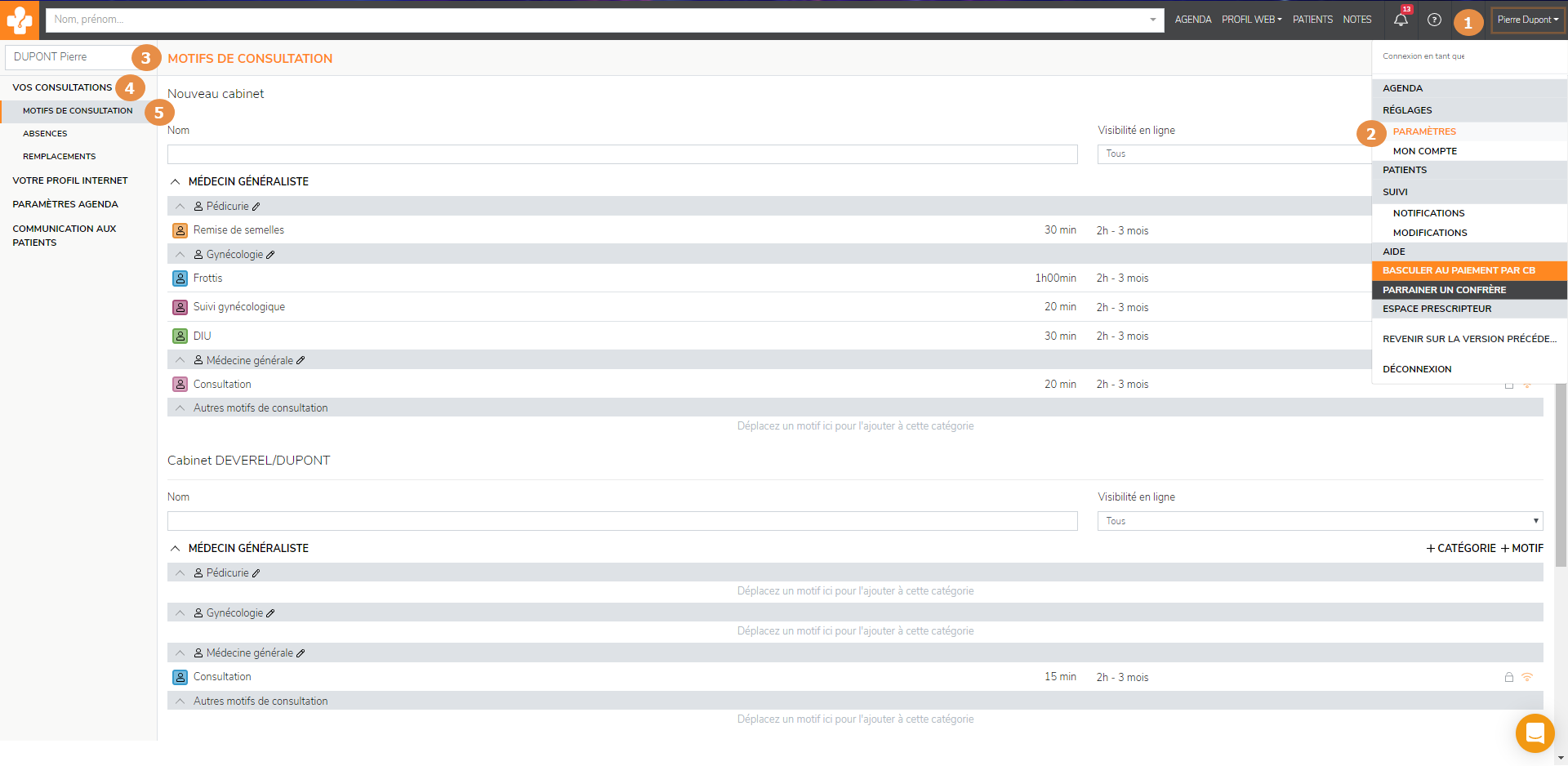Click pencil beside Médecine générale in Nouveau cabinet
Viewport: 1568px width, 766px height.
click(x=301, y=360)
